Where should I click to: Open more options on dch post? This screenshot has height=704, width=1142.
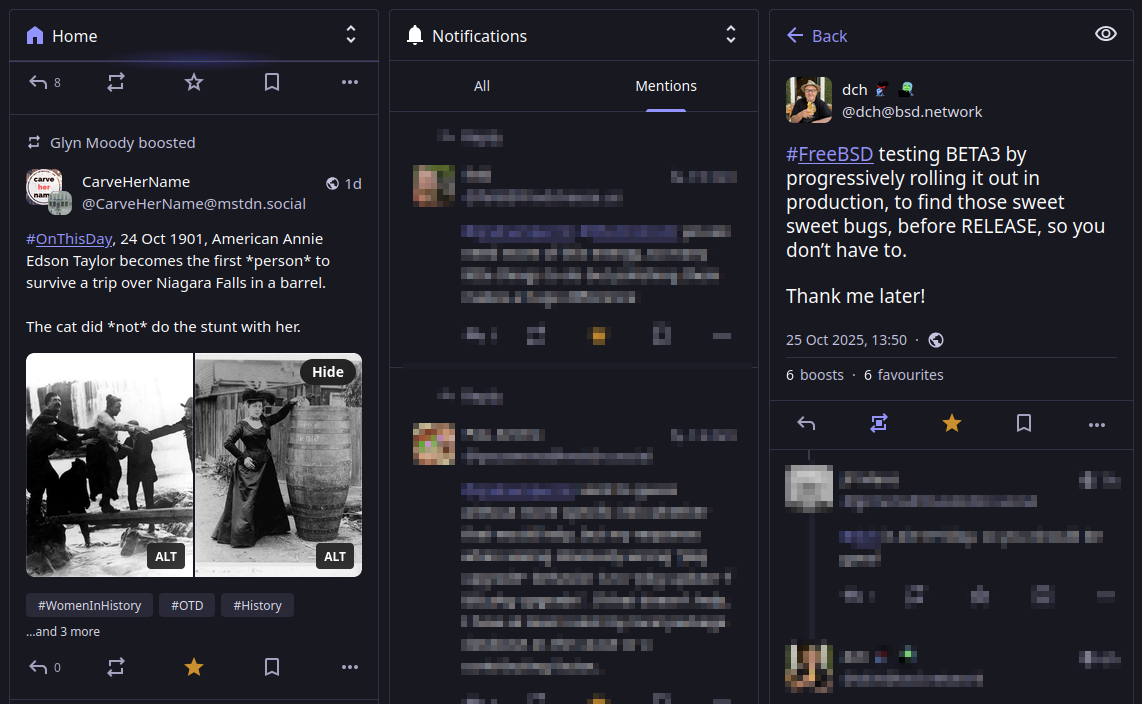click(1096, 424)
